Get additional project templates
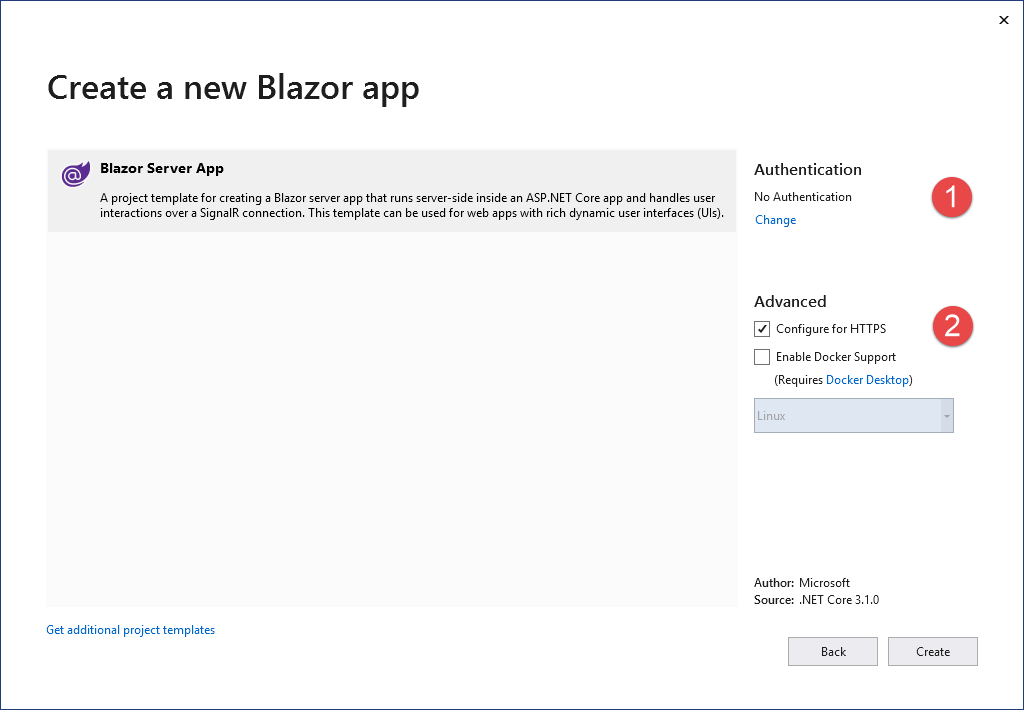The width and height of the screenshot is (1024, 710). pyautogui.click(x=131, y=630)
